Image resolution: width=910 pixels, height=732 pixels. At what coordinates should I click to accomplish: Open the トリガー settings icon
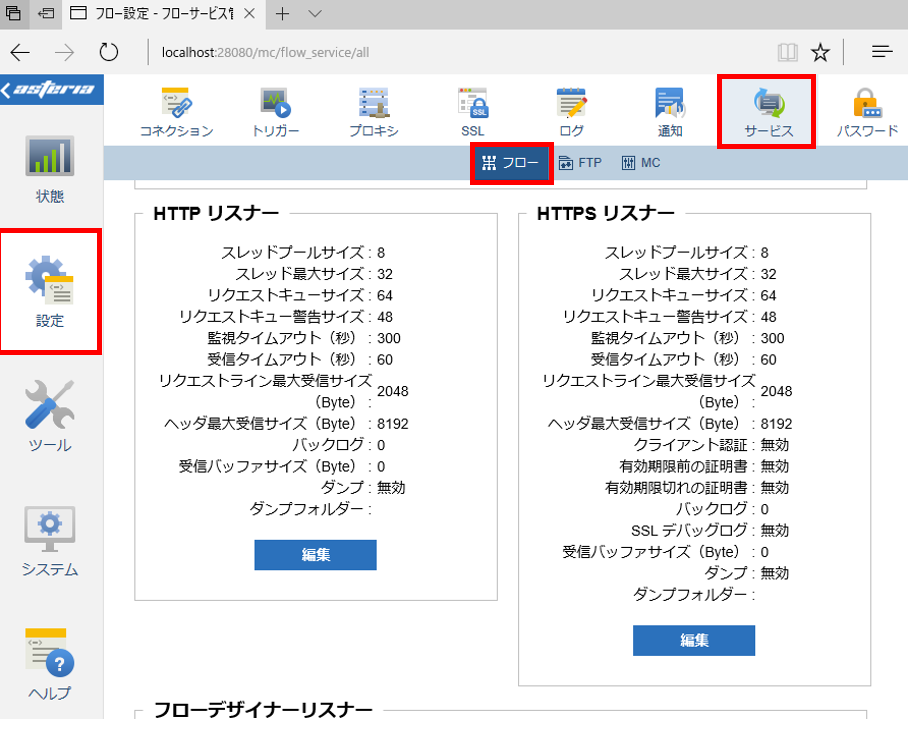point(275,112)
